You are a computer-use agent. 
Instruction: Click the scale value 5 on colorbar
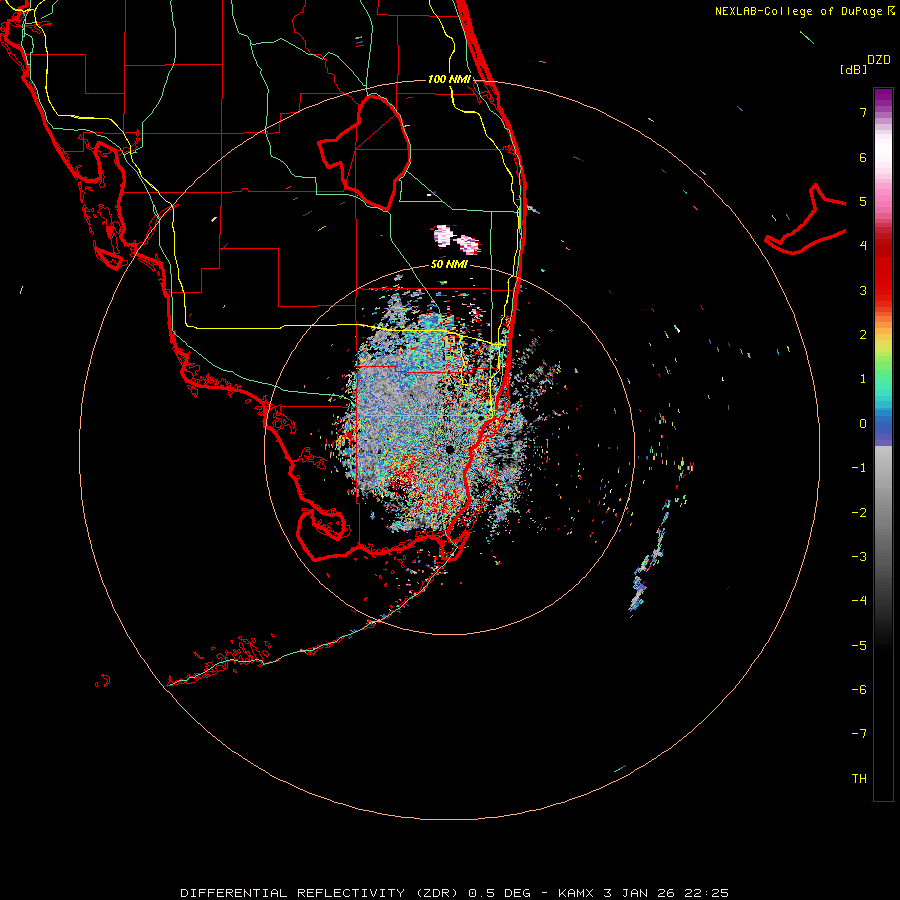(x=863, y=201)
